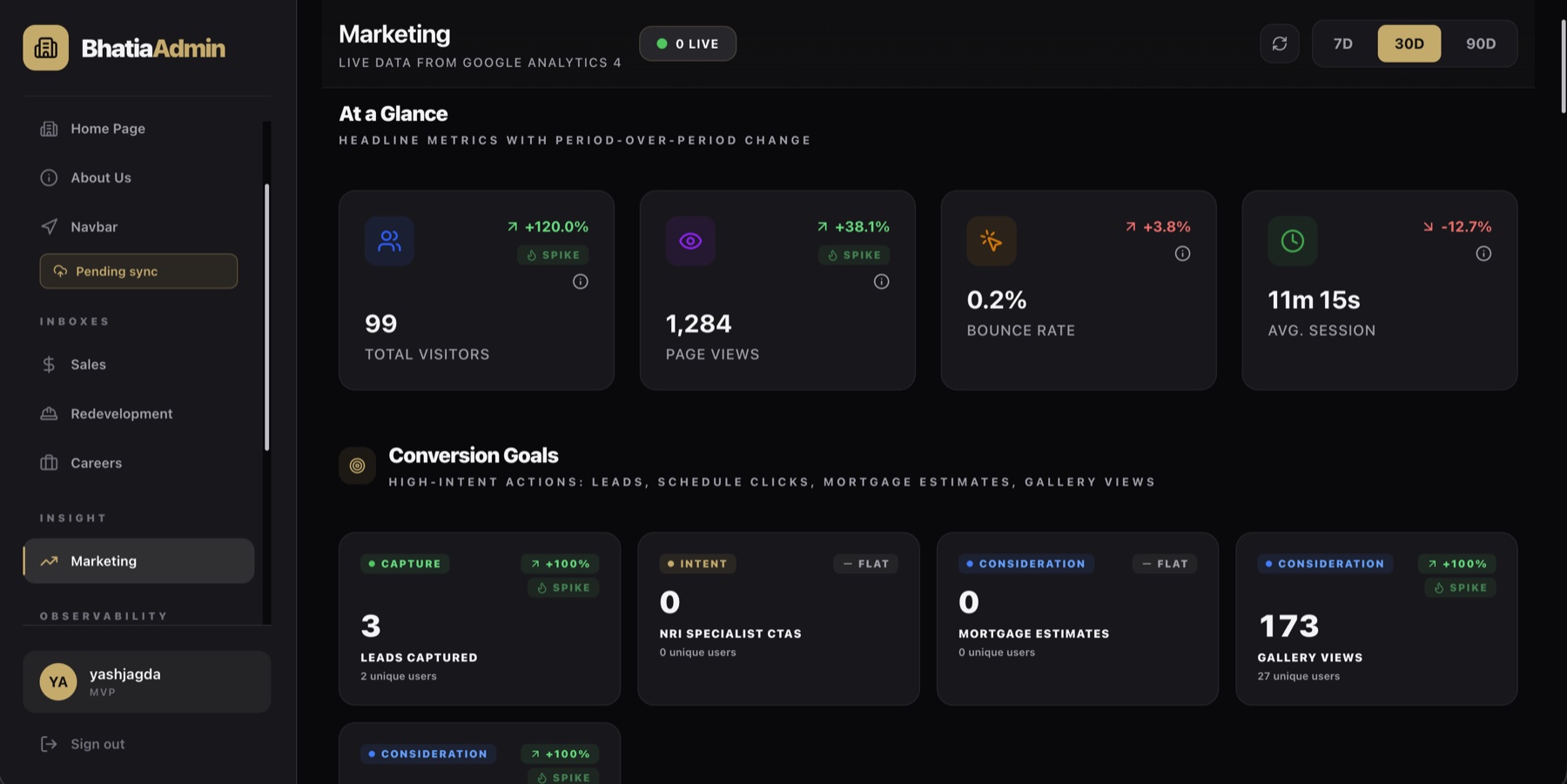Click the SPIKE badge on Total Visitors

(554, 255)
